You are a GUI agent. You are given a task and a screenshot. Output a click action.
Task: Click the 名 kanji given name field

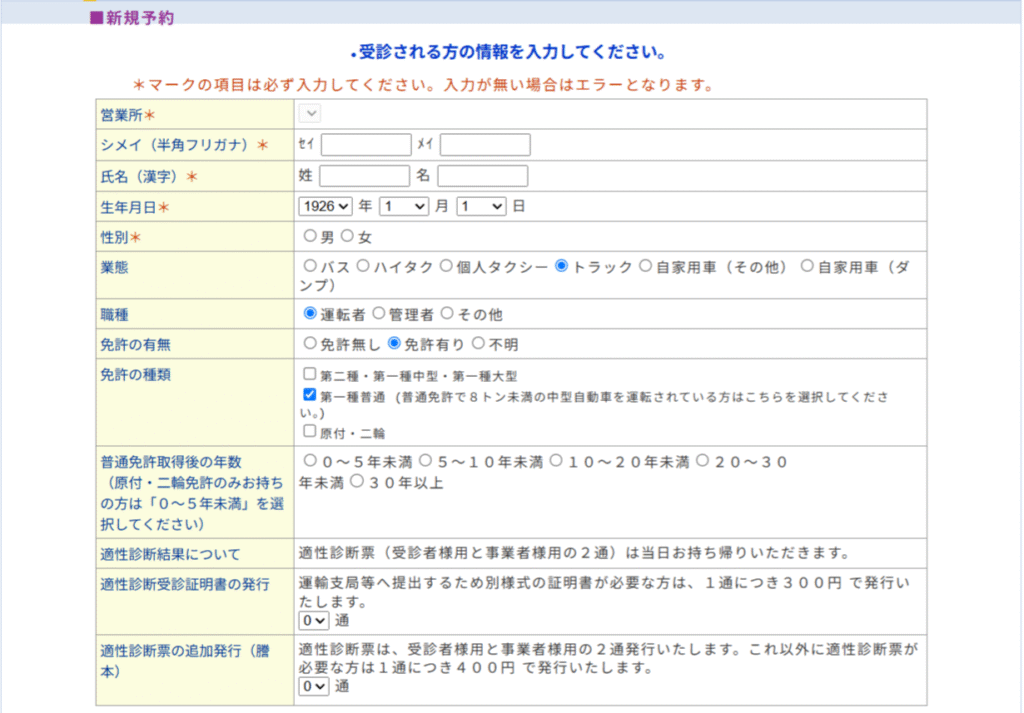click(482, 176)
